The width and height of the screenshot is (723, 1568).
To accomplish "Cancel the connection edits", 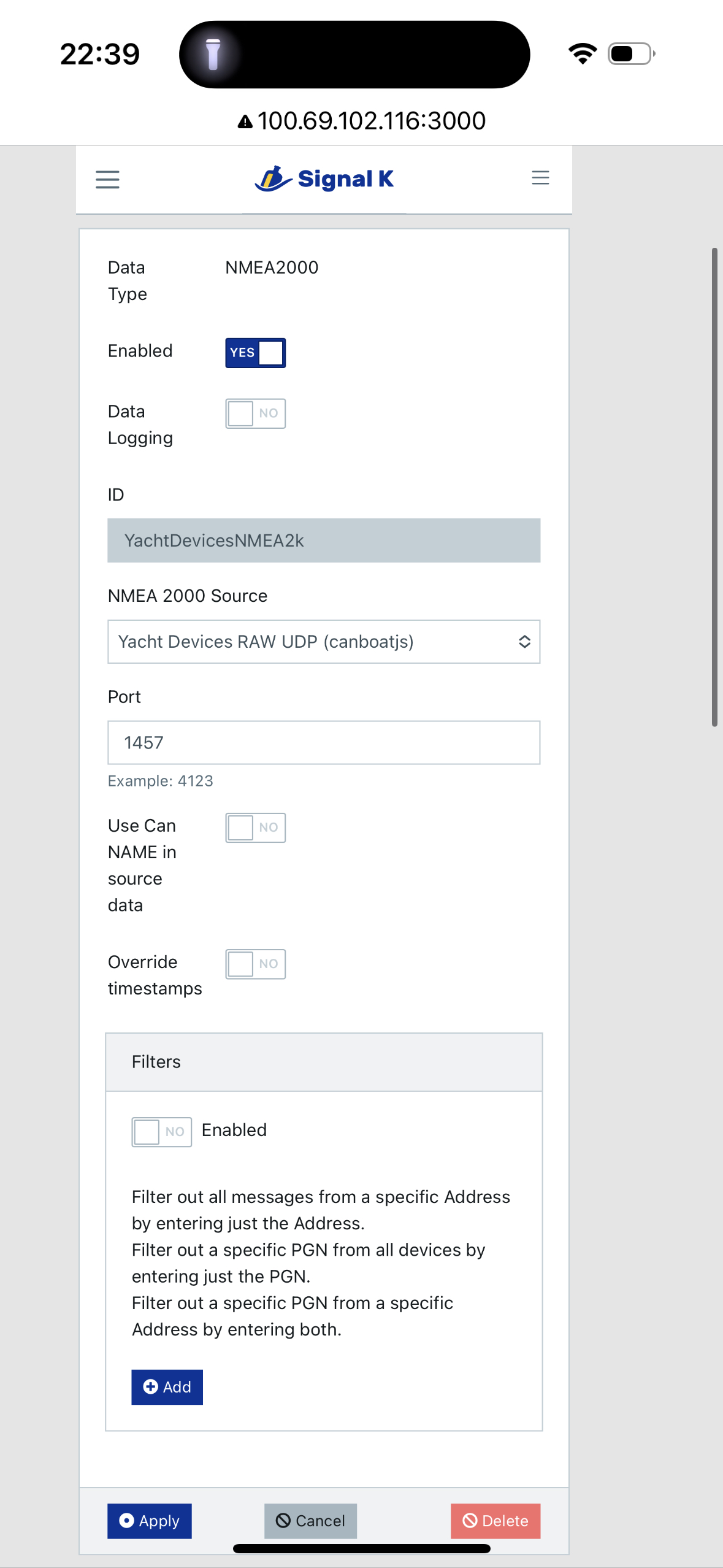I will coord(311,1521).
